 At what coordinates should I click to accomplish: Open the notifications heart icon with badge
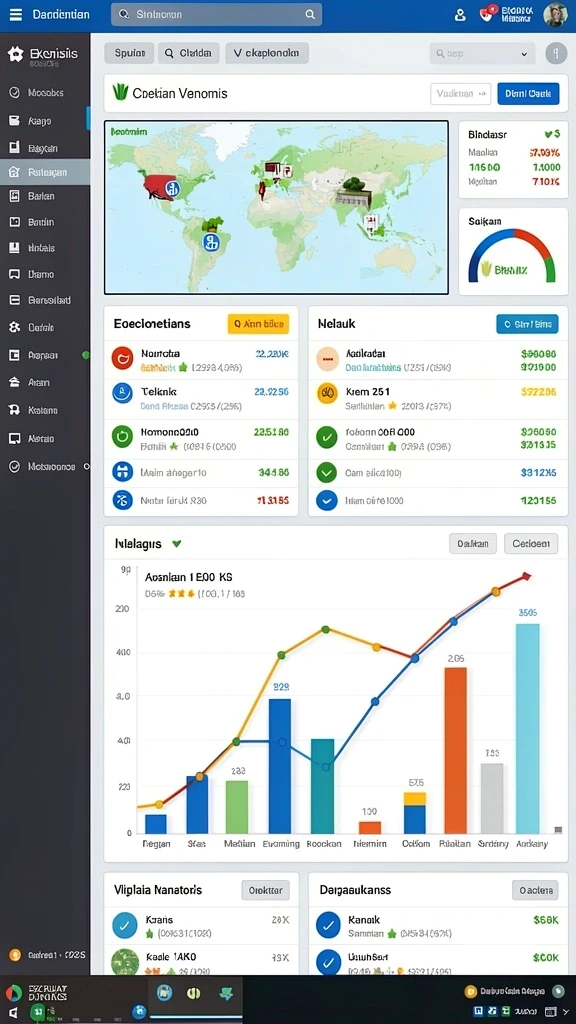tap(487, 14)
